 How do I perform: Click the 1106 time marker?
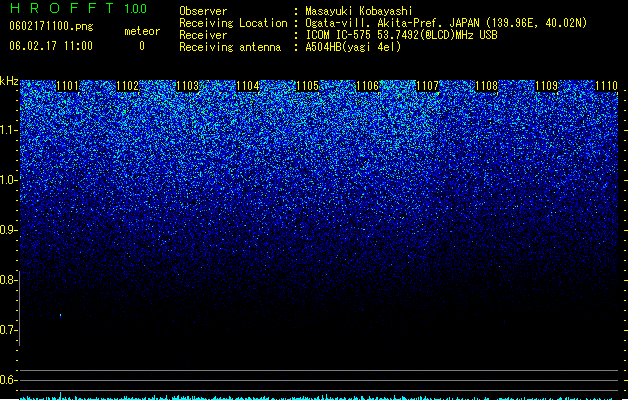[367, 86]
